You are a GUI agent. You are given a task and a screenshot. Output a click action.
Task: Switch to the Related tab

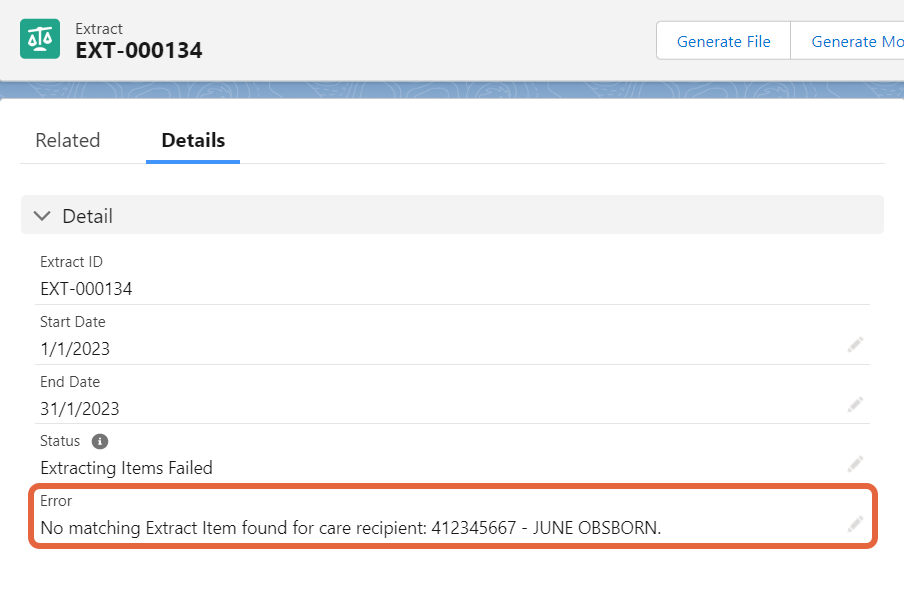67,140
